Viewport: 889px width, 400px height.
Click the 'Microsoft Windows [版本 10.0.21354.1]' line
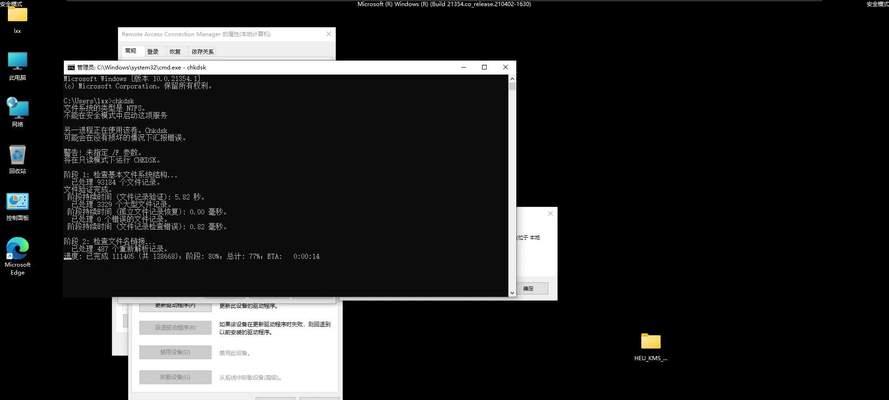132,79
